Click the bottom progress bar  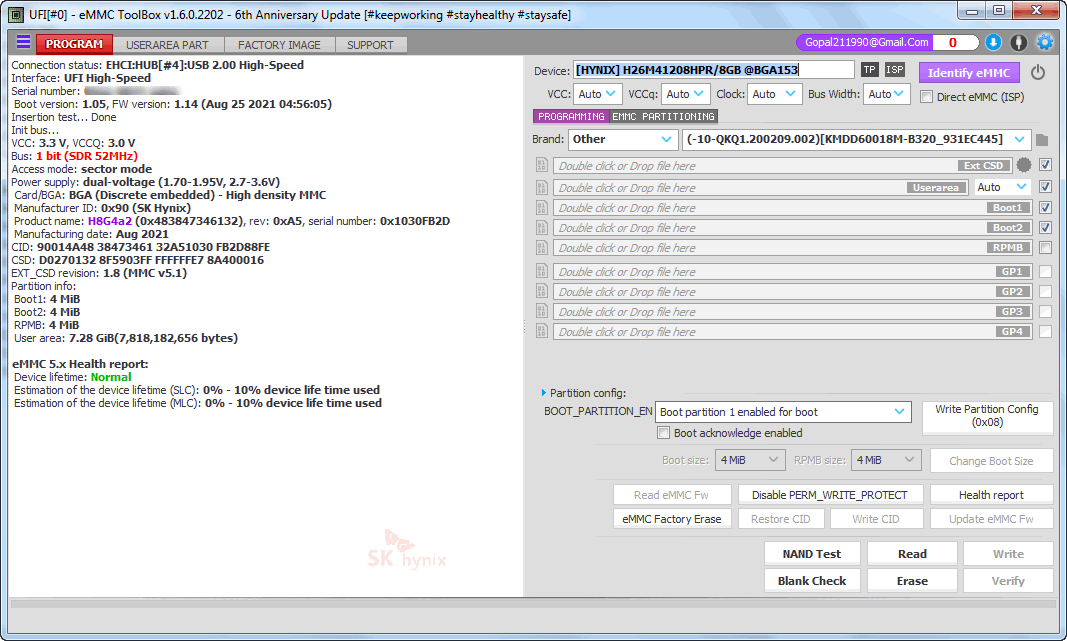(532, 604)
